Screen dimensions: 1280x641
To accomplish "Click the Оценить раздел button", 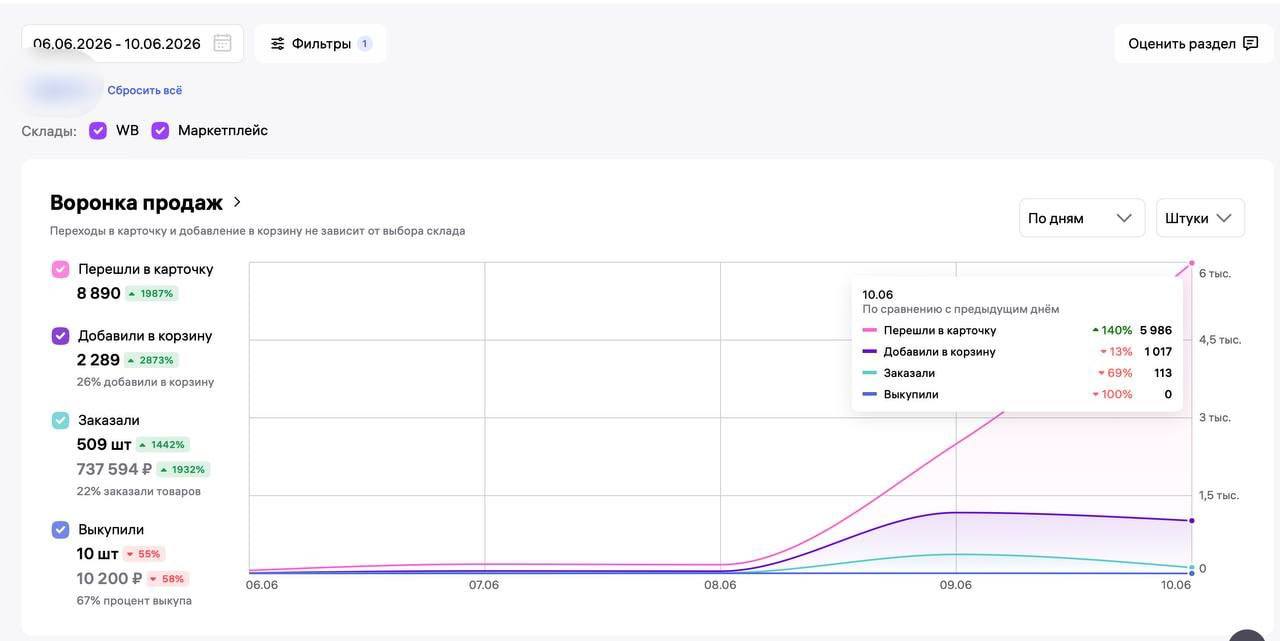I will tap(1194, 43).
